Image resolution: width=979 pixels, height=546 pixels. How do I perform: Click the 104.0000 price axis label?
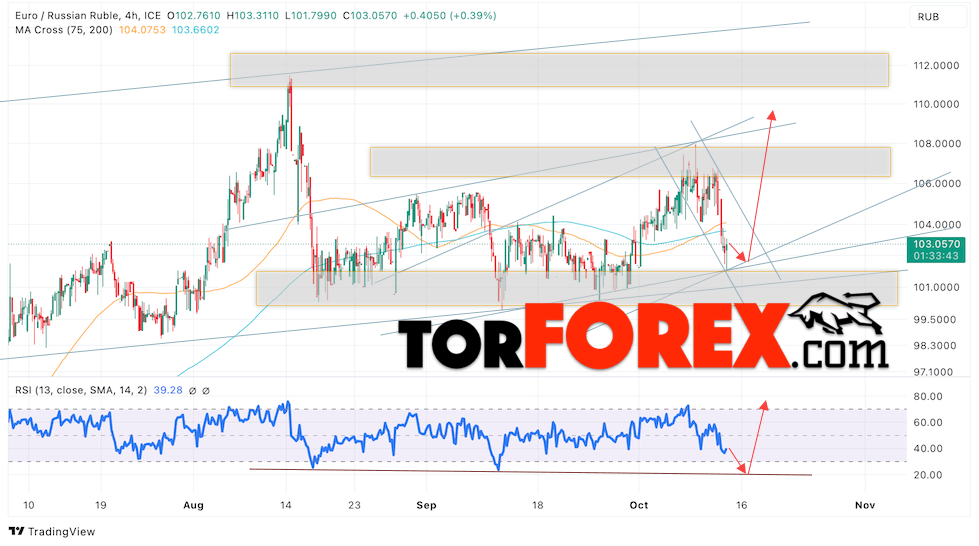tap(936, 225)
